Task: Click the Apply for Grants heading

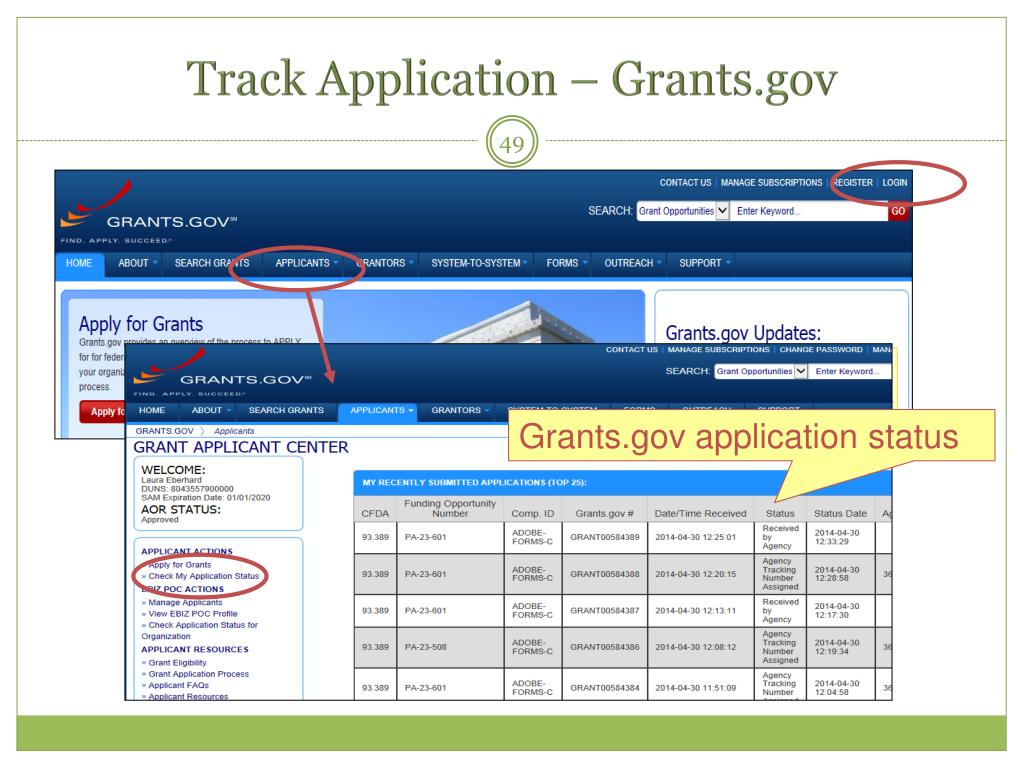Action: coord(141,324)
